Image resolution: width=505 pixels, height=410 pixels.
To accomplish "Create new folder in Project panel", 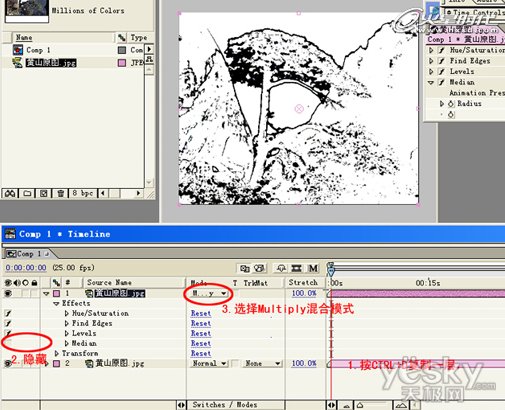I will tap(27, 193).
